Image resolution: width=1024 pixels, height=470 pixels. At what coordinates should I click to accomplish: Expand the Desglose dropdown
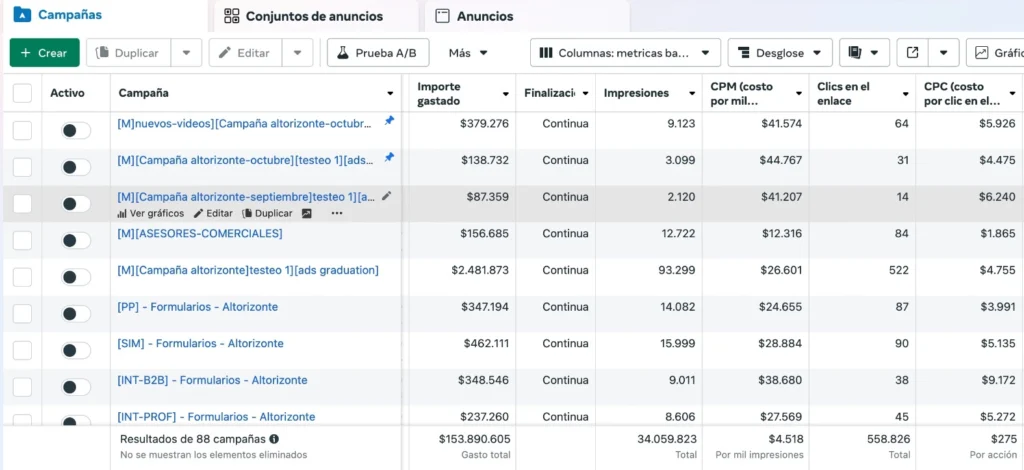point(780,53)
